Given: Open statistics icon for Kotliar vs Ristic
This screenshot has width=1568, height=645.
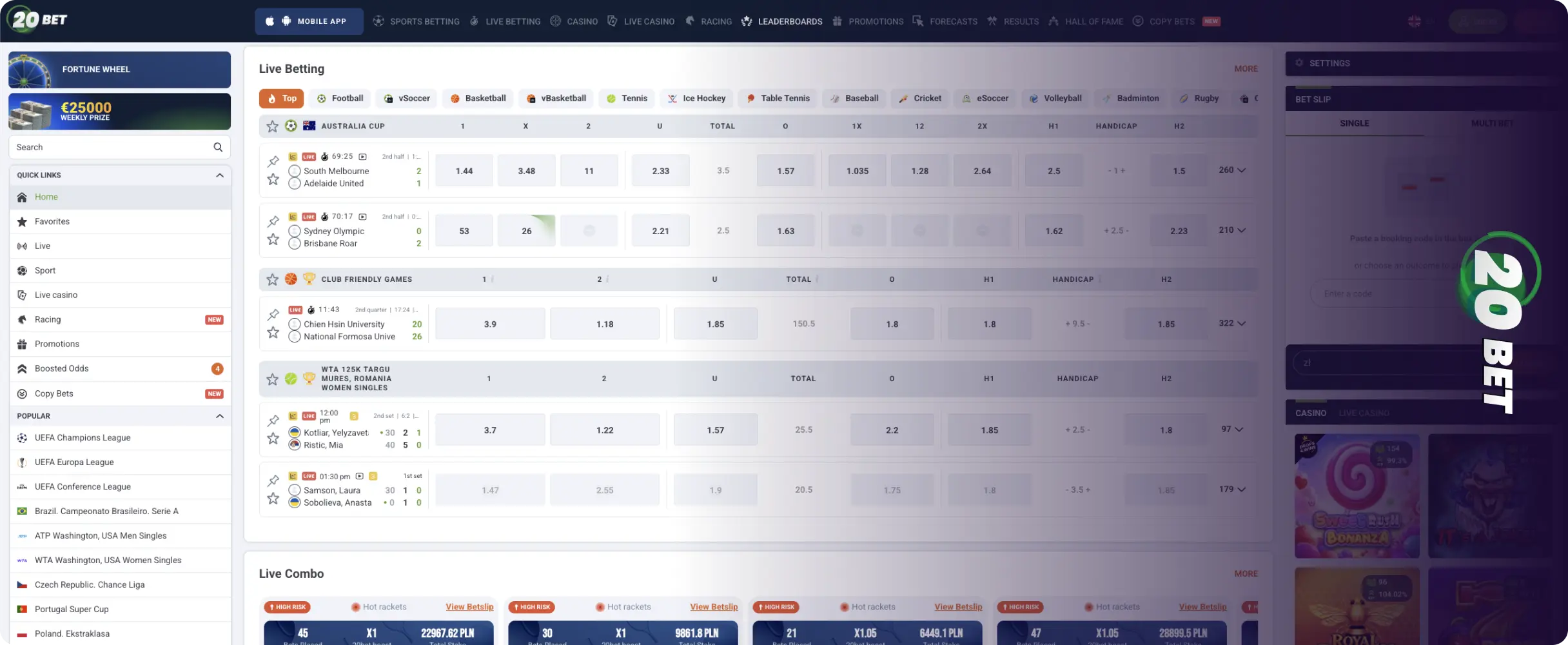Looking at the screenshot, I should pyautogui.click(x=293, y=416).
